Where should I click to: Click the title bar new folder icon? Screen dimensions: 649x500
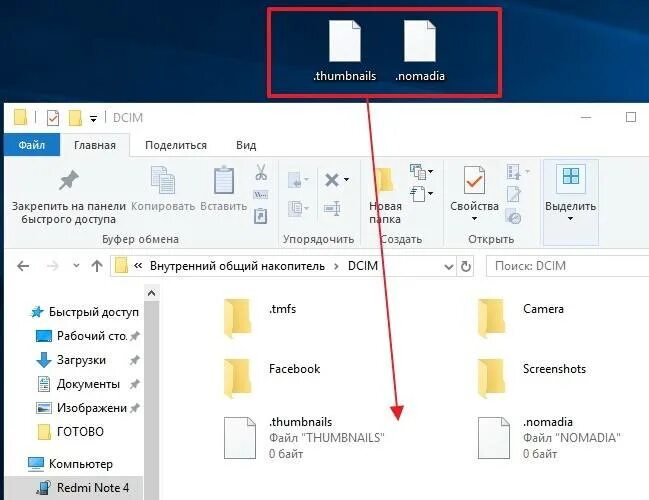[x=75, y=118]
